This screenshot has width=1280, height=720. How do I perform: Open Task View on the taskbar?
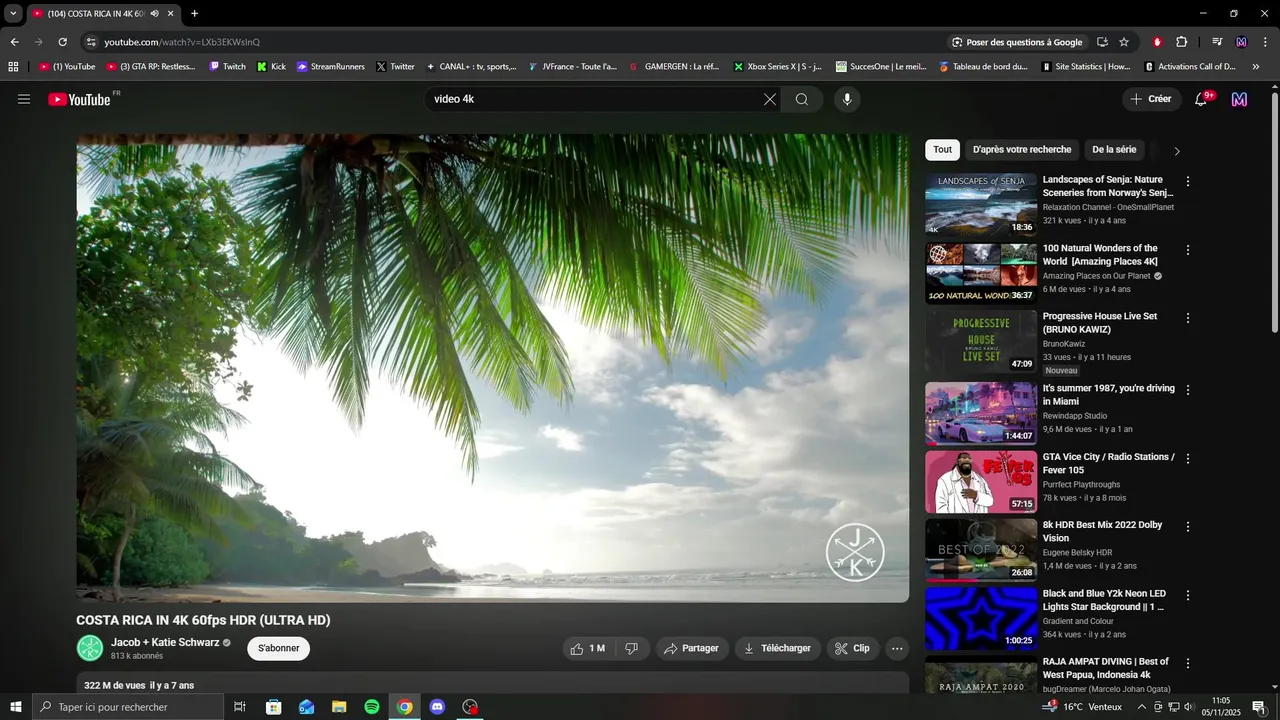point(240,707)
